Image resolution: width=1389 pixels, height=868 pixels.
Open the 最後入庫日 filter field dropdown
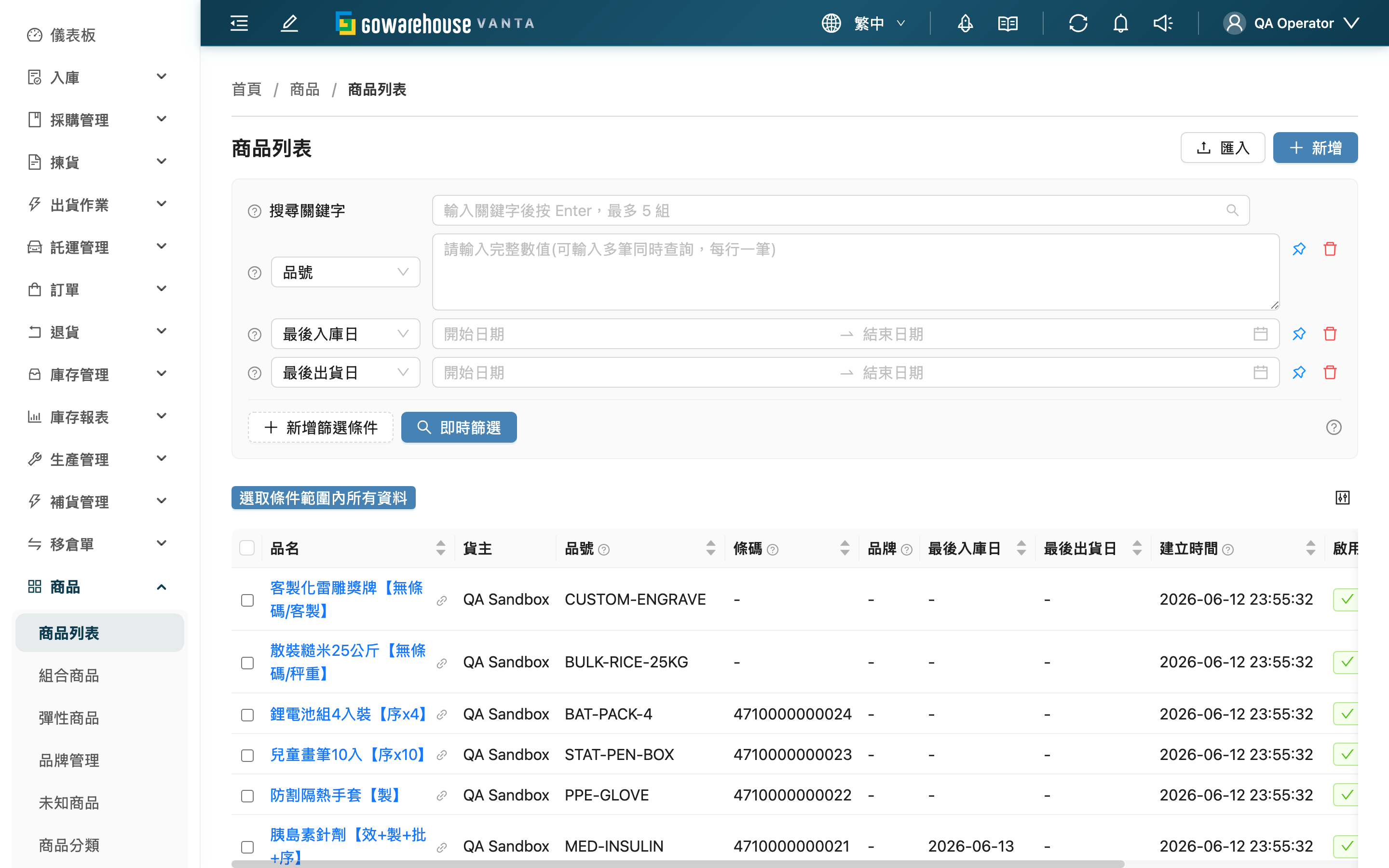coord(345,334)
